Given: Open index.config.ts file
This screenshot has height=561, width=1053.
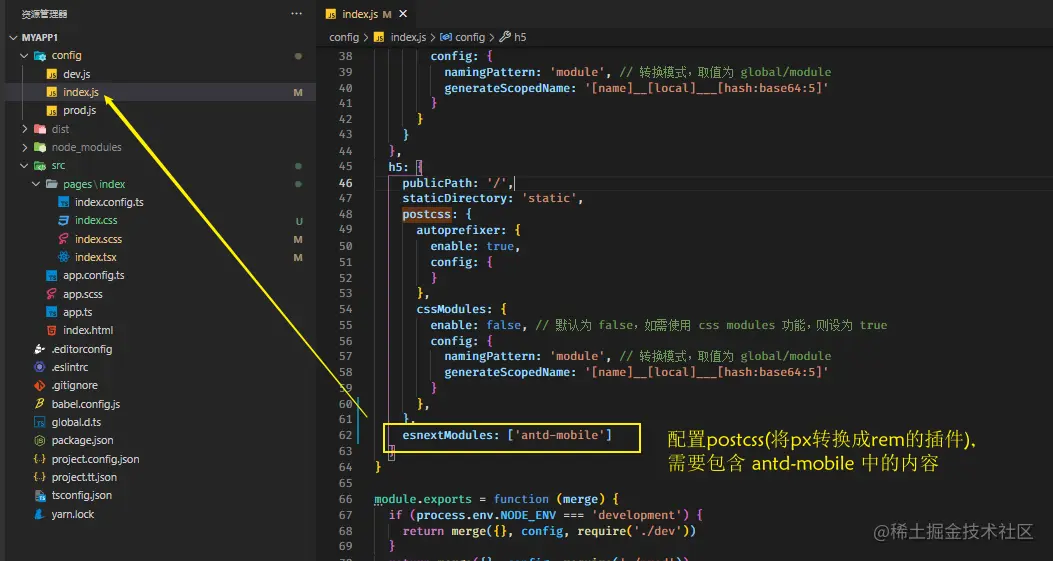Looking at the screenshot, I should (109, 202).
